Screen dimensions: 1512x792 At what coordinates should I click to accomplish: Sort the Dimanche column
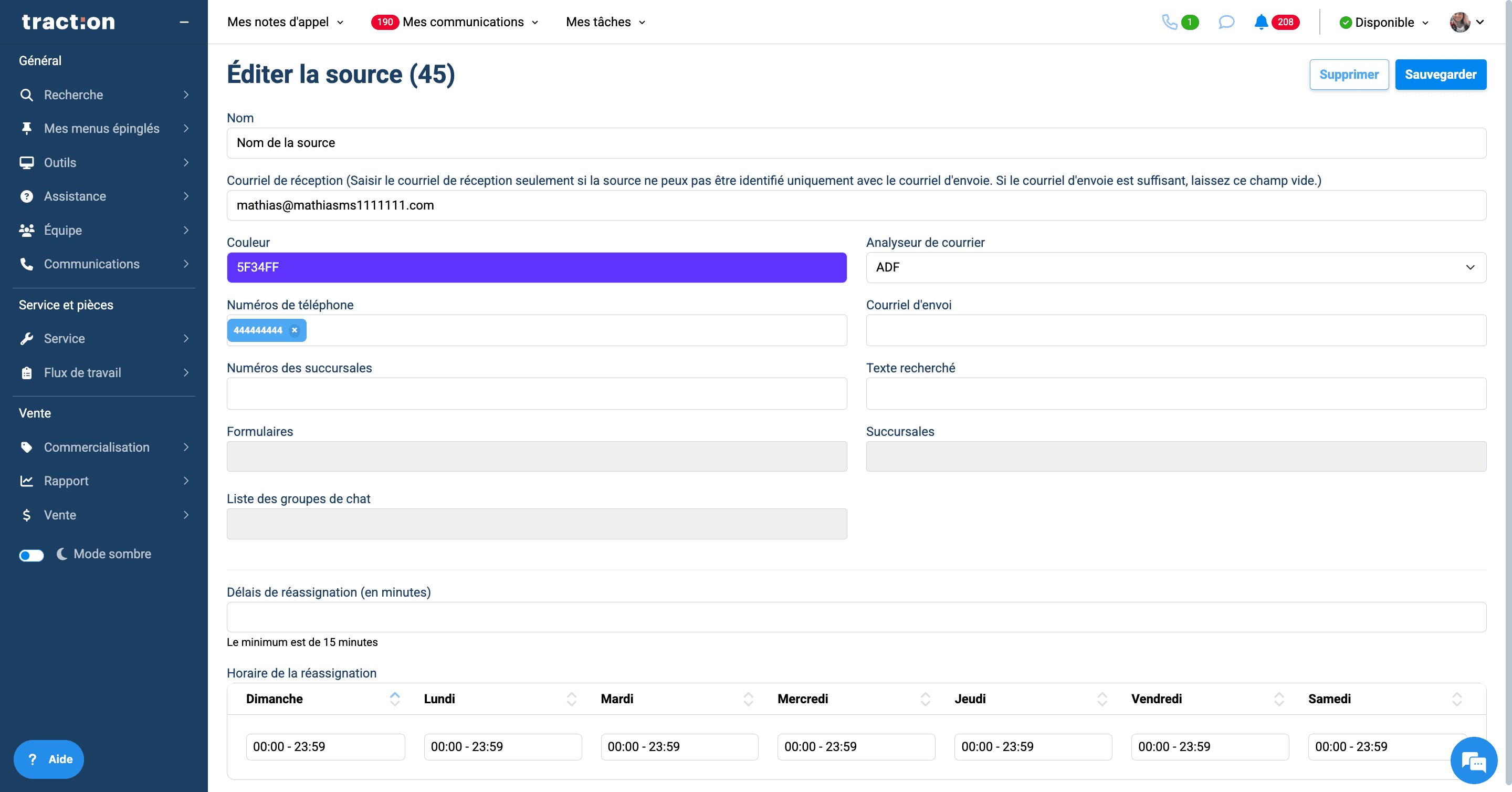(x=394, y=699)
